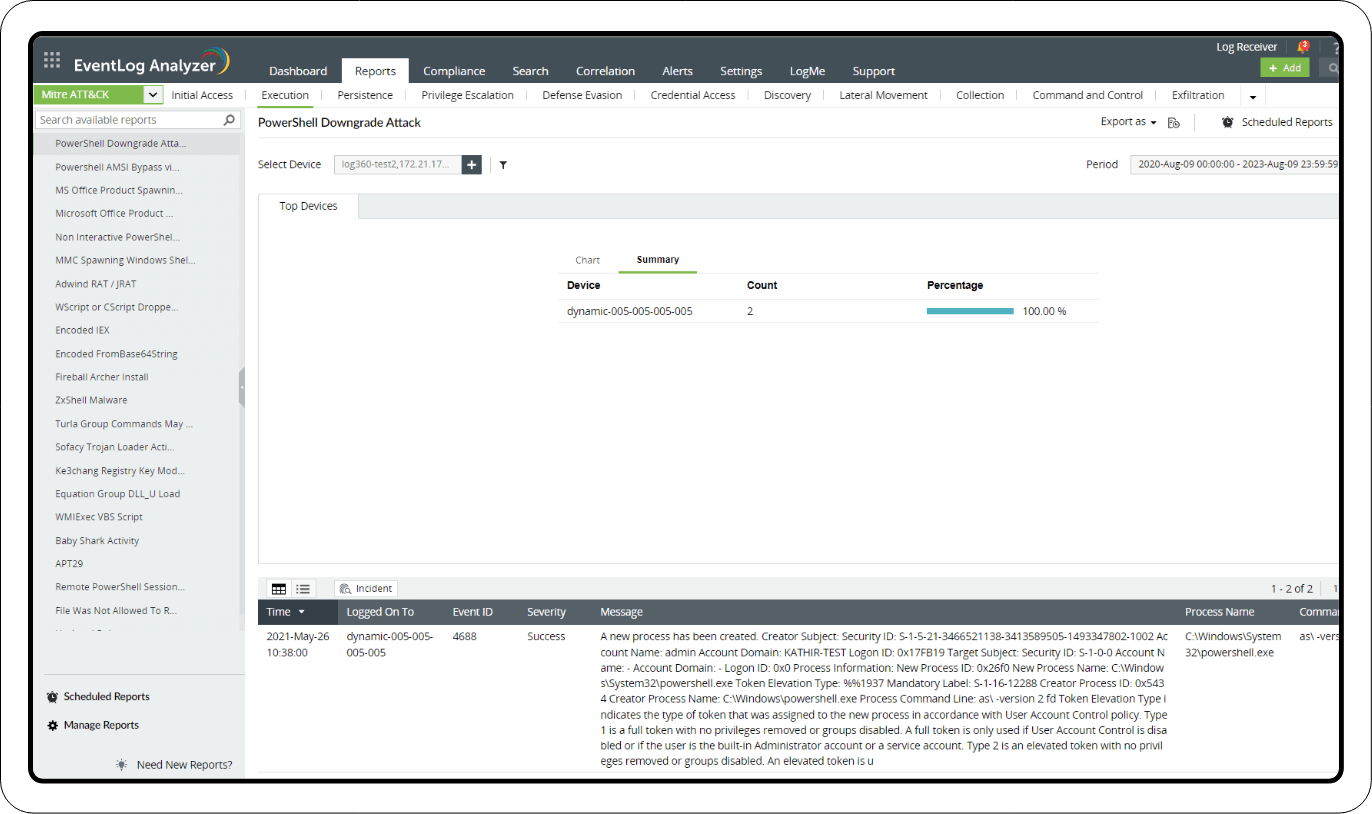This screenshot has width=1372, height=814.
Task: Select the Exfiltration tactic
Action: [x=1198, y=95]
